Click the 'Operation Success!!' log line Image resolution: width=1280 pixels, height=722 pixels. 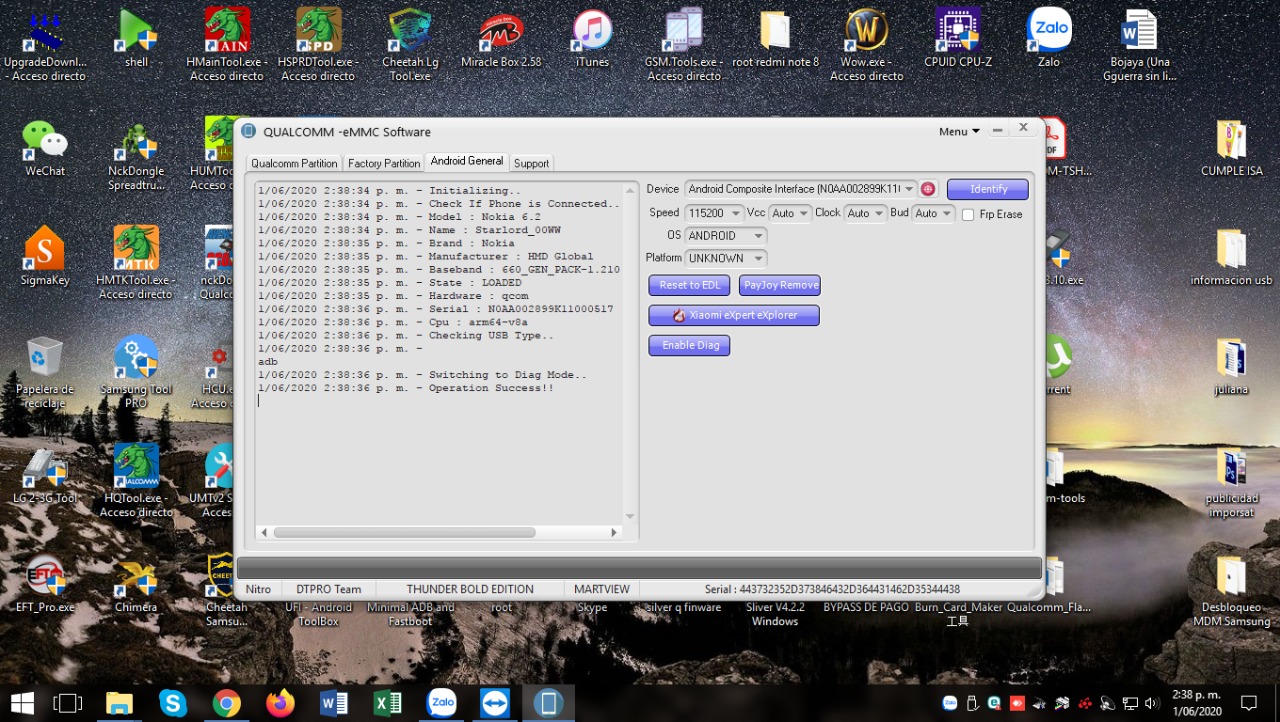click(405, 388)
